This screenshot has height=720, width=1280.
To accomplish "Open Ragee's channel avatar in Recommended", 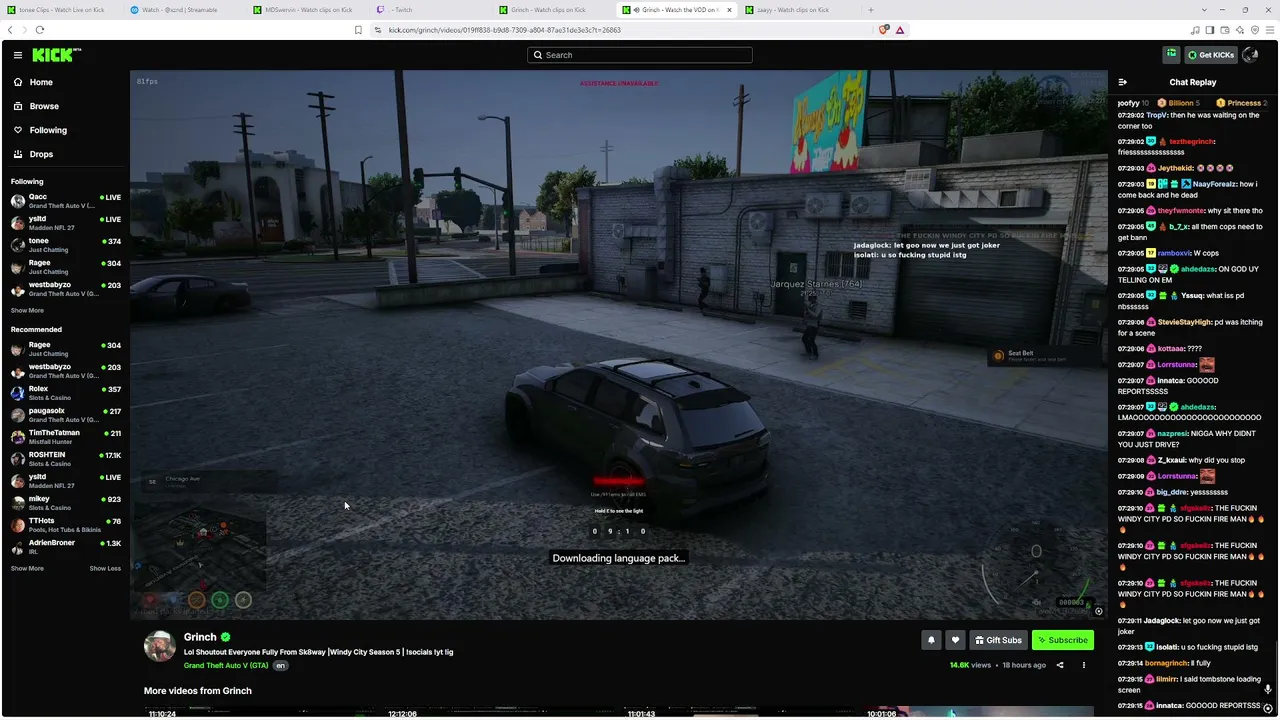I will coord(18,349).
